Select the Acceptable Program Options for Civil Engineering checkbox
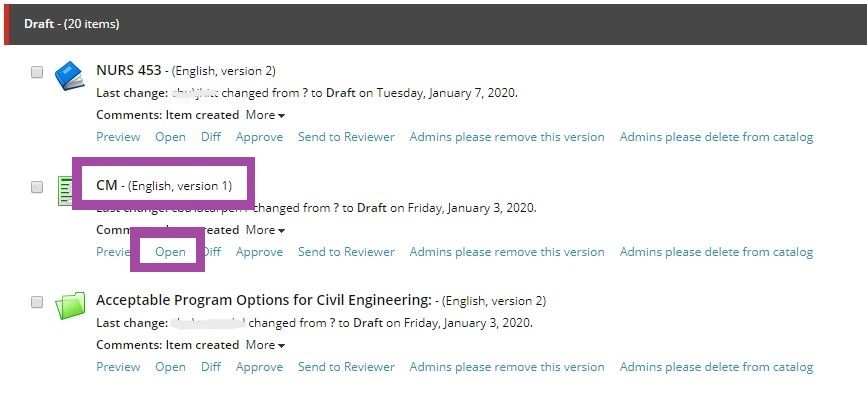The image size is (867, 399). [x=36, y=302]
